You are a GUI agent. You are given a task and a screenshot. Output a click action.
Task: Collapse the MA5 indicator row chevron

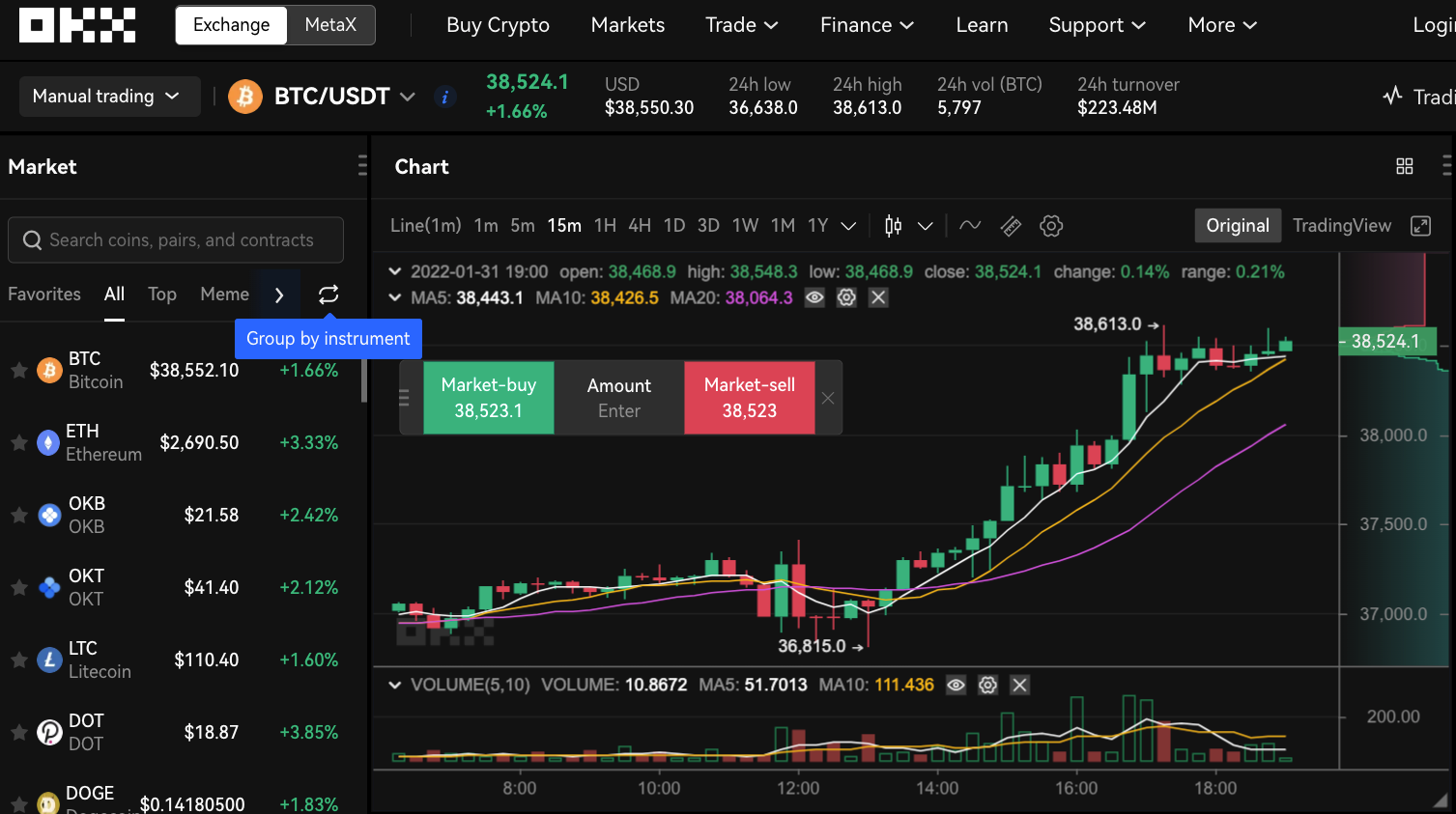tap(394, 297)
